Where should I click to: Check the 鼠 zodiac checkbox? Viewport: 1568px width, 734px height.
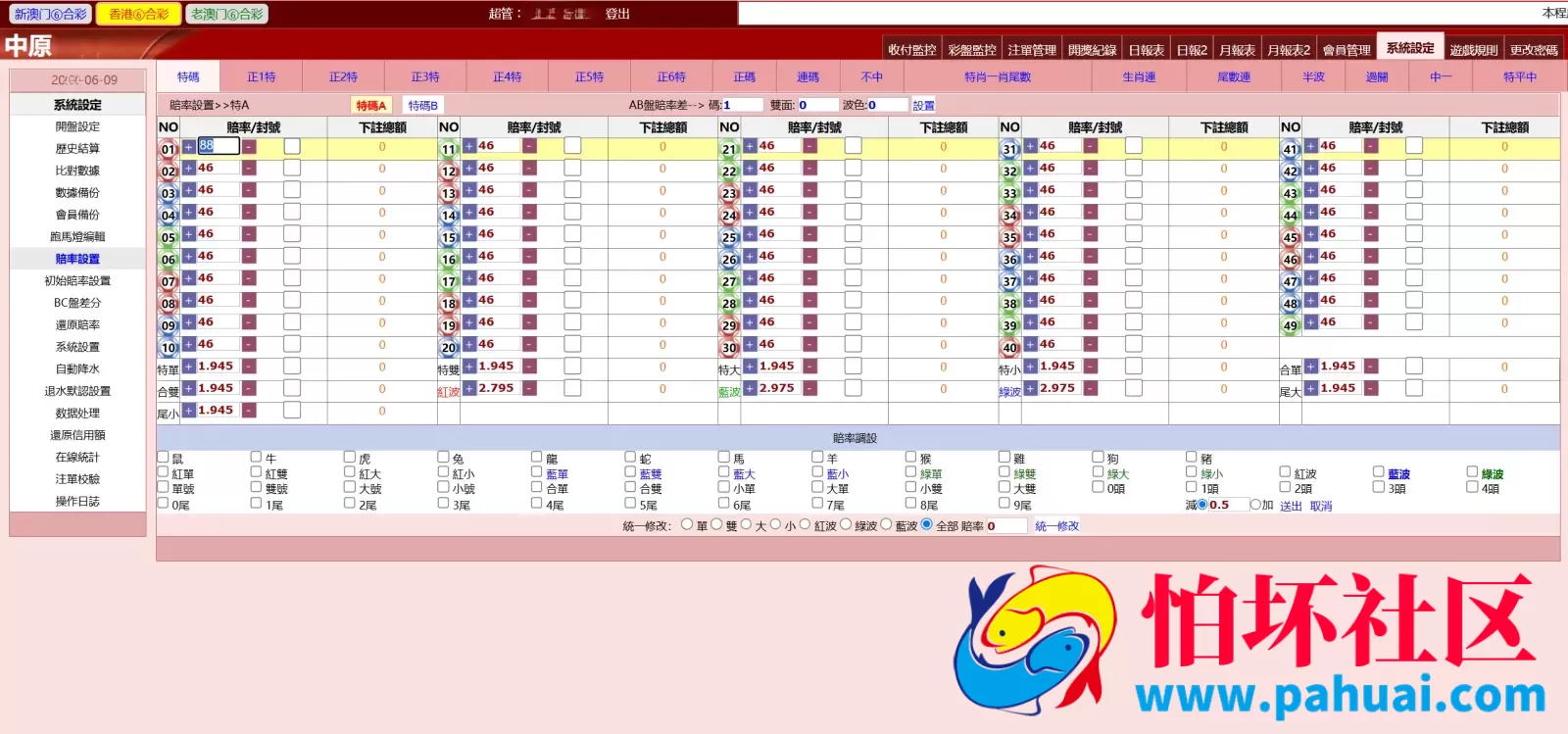(164, 457)
